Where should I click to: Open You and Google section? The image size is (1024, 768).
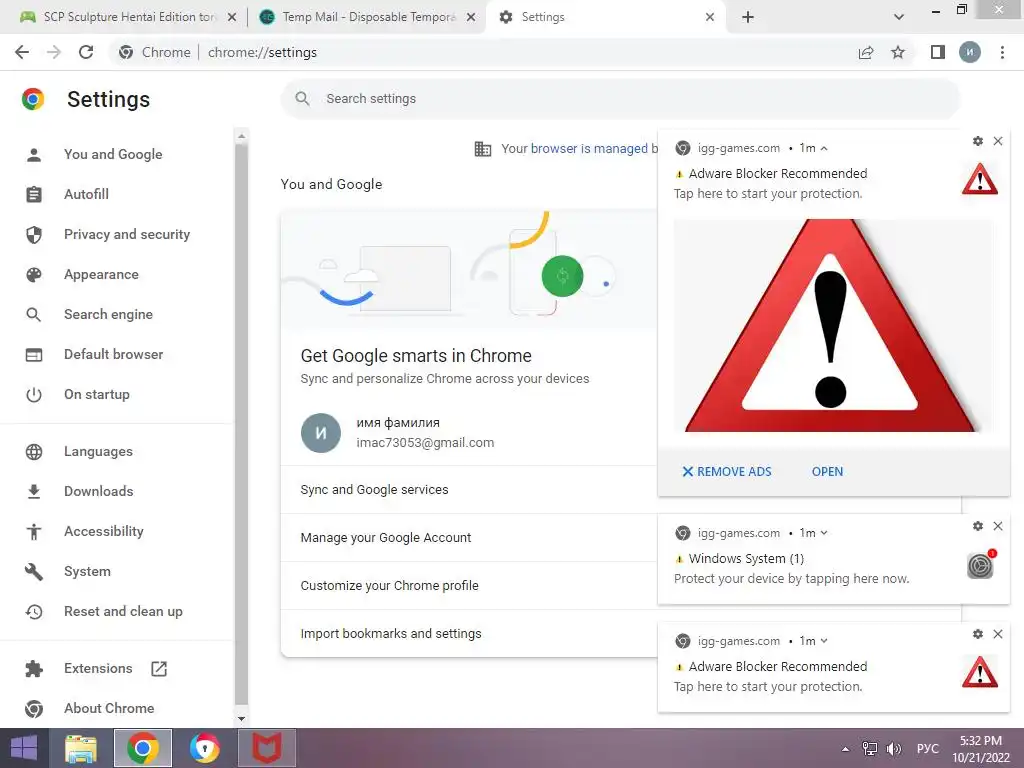click(113, 154)
